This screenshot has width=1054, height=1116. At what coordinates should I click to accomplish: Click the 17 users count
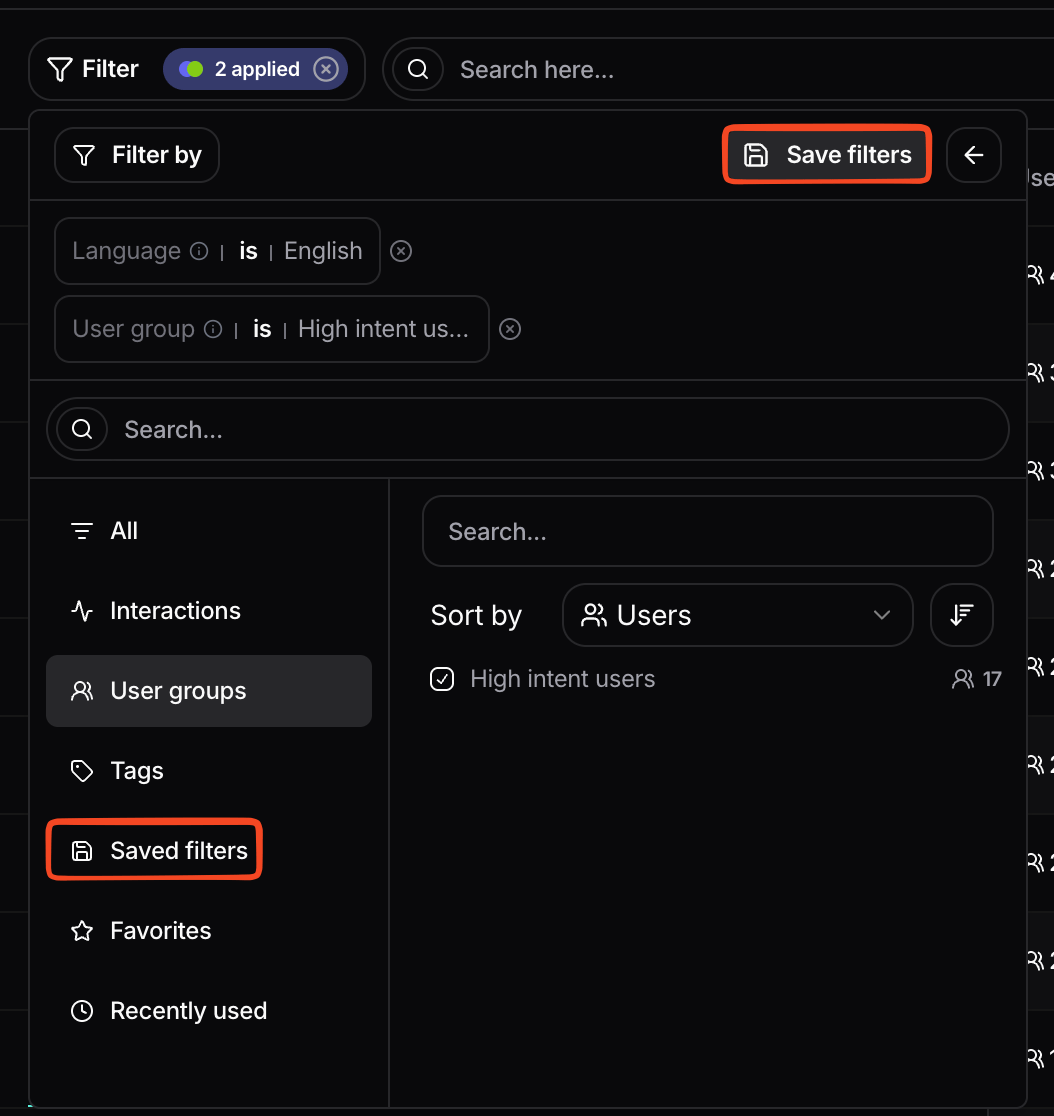click(x=976, y=679)
